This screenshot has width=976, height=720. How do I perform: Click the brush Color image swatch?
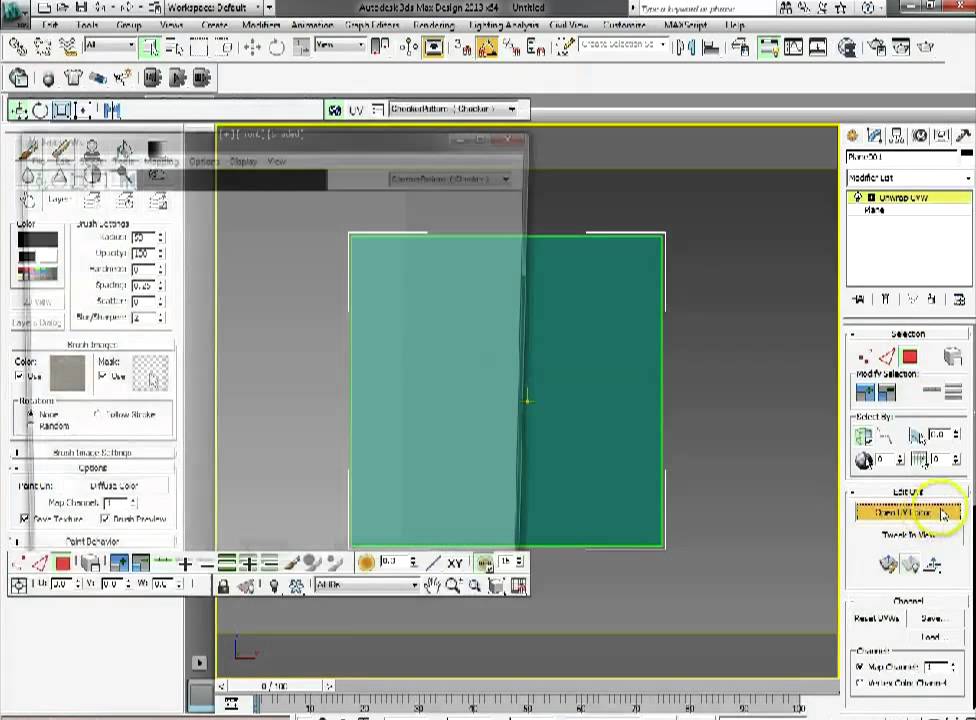pyautogui.click(x=67, y=373)
